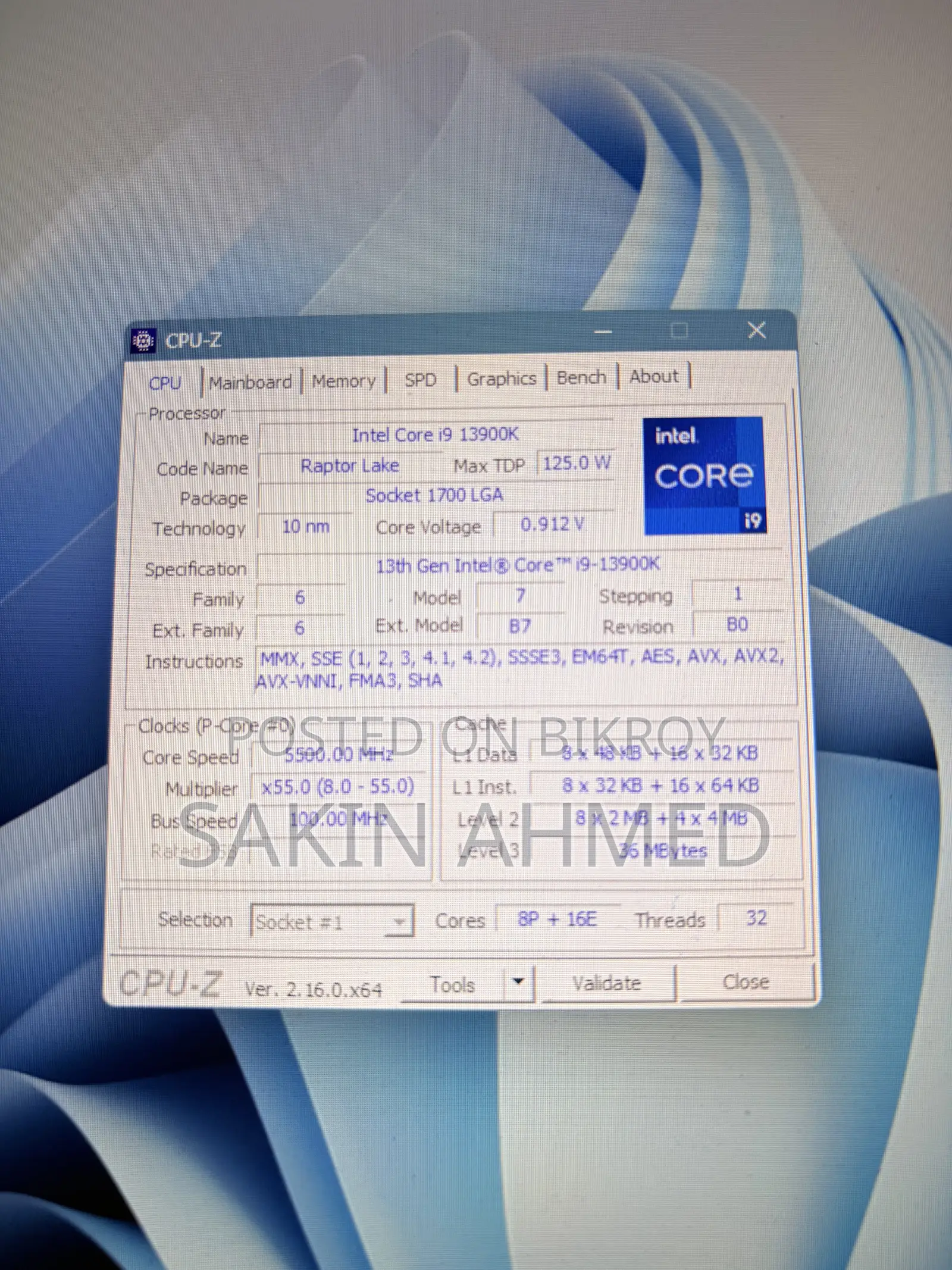This screenshot has height=1270, width=952.
Task: Switch to the Mainboard tab
Action: point(250,382)
